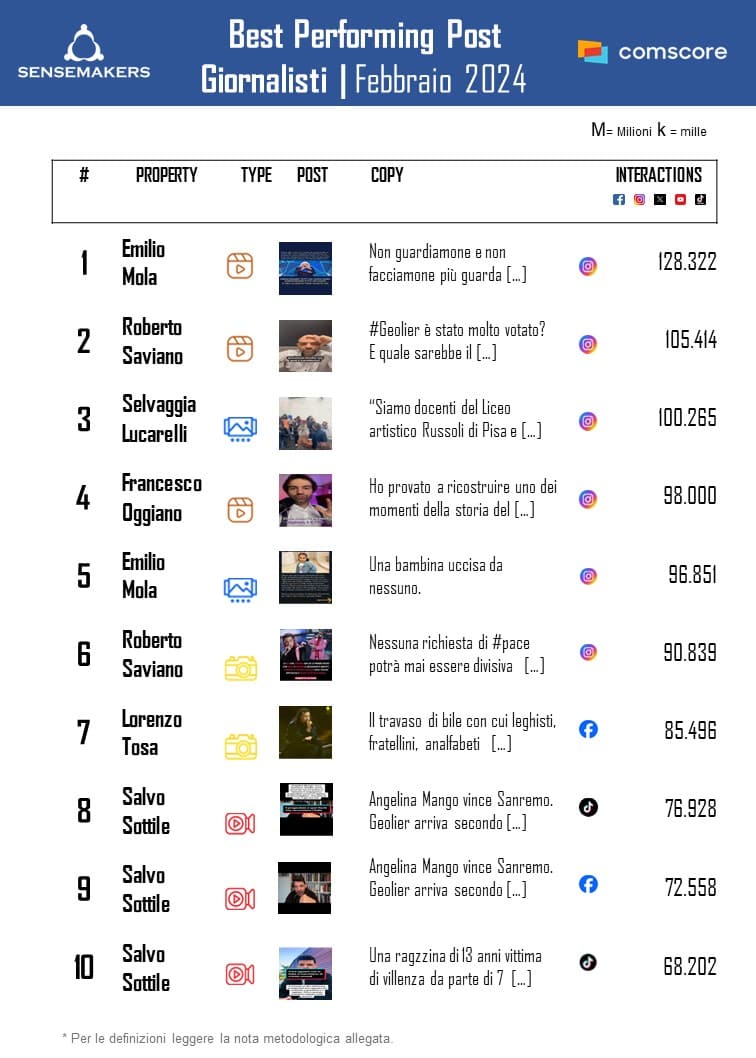Click the yellow camera icon beside Lorenzo Tosa
The image size is (756, 1058).
point(240,745)
